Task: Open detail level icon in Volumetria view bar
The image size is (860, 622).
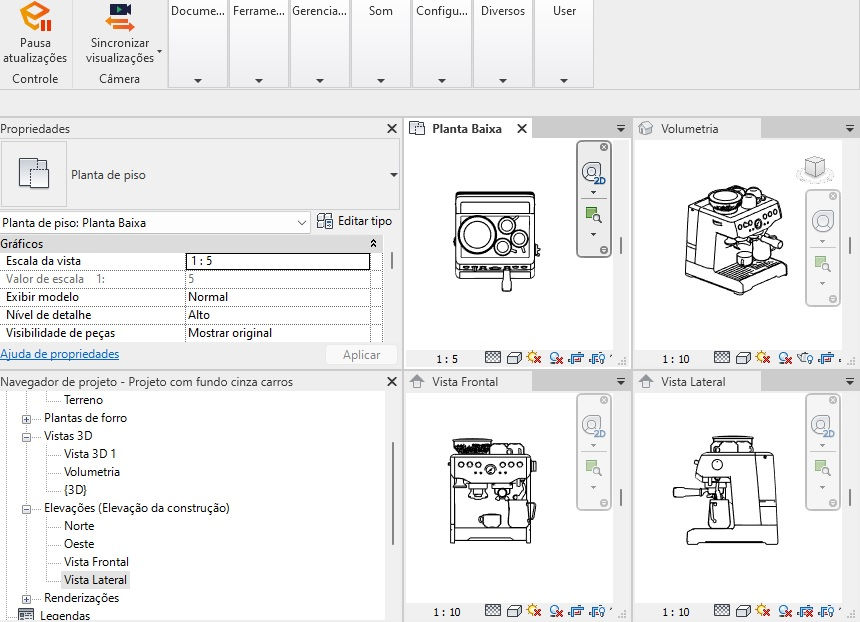Action: pyautogui.click(x=722, y=358)
